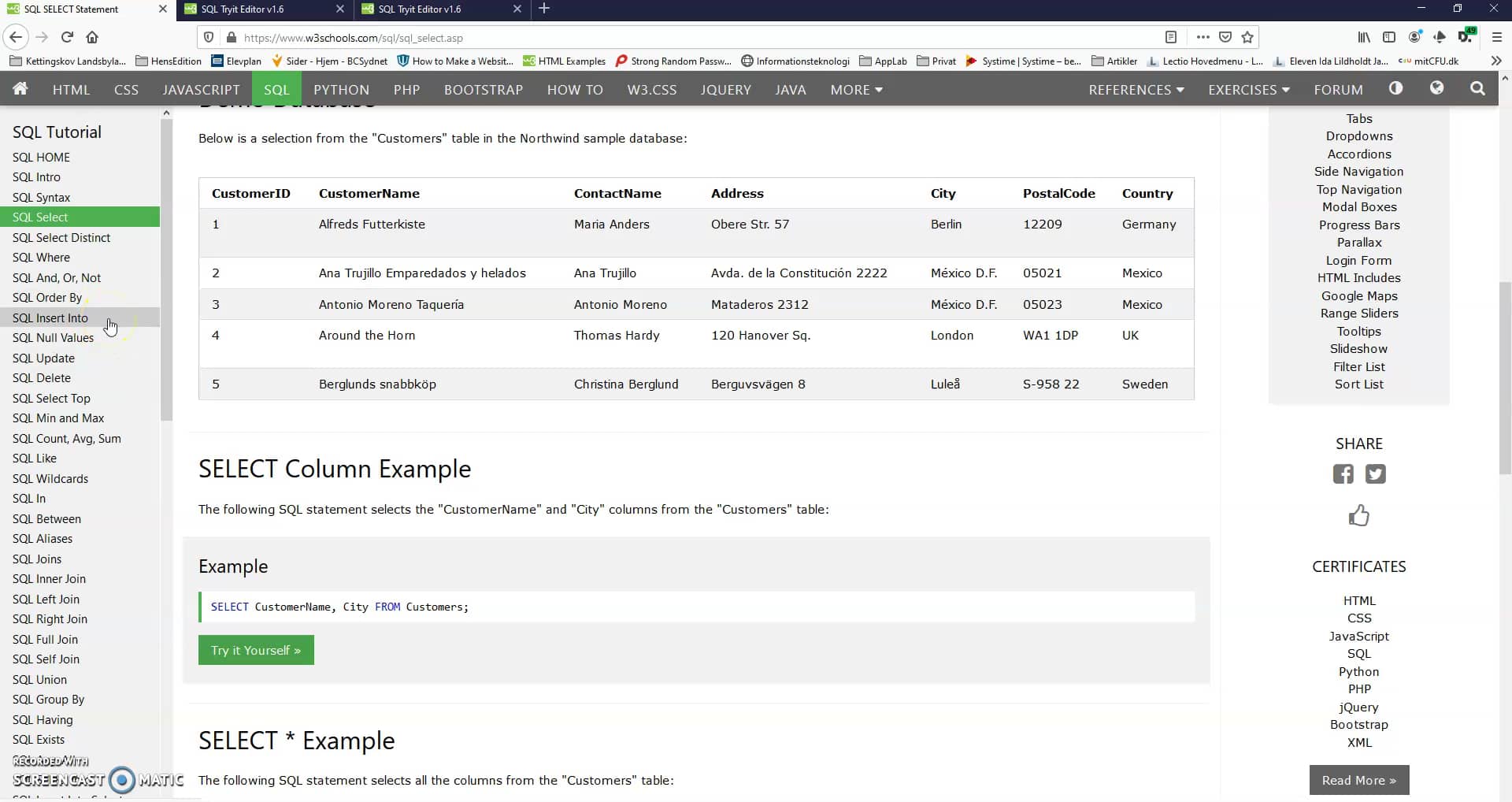This screenshot has height=802, width=1512.
Task: Click the Try it Yourself button
Action: [x=255, y=650]
